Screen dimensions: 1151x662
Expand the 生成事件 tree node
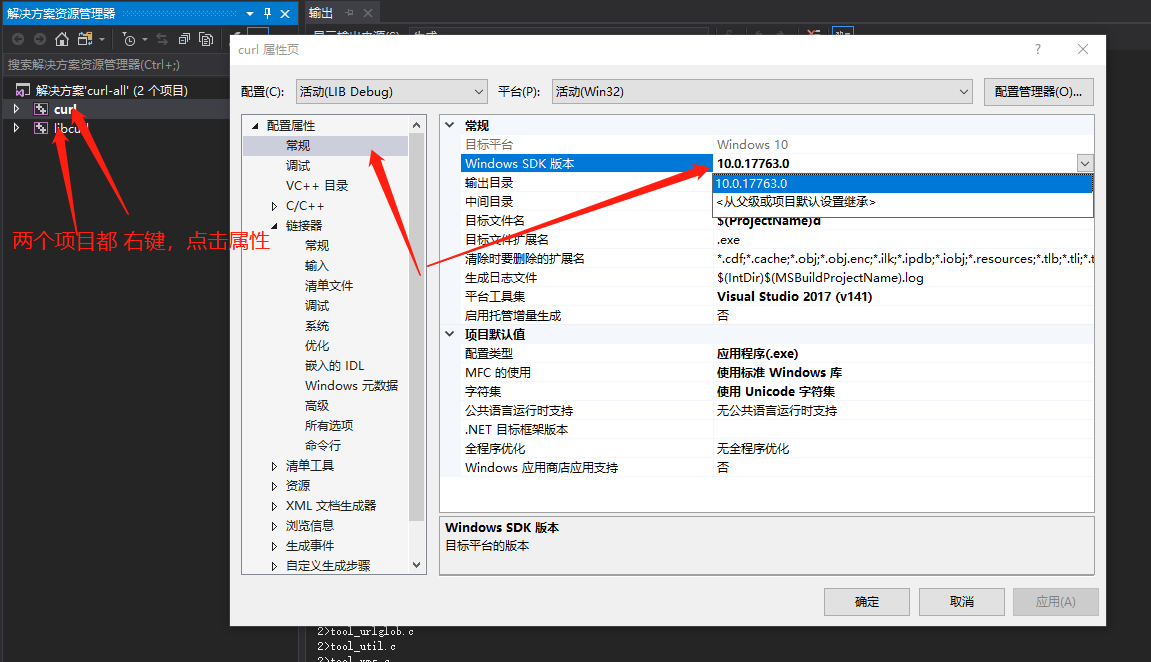[x=274, y=546]
